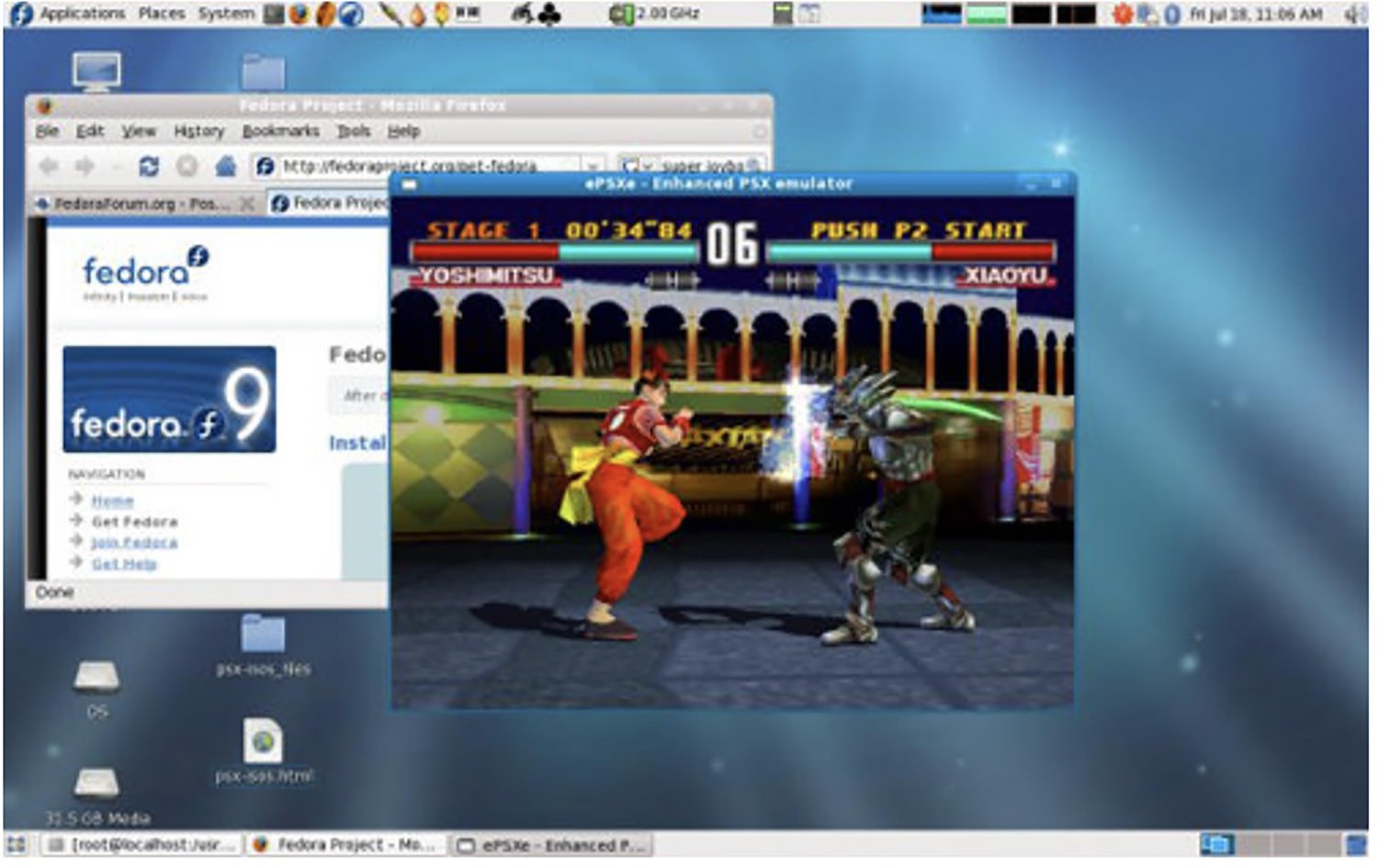Switch to ePSXe taskbar button

point(553,844)
